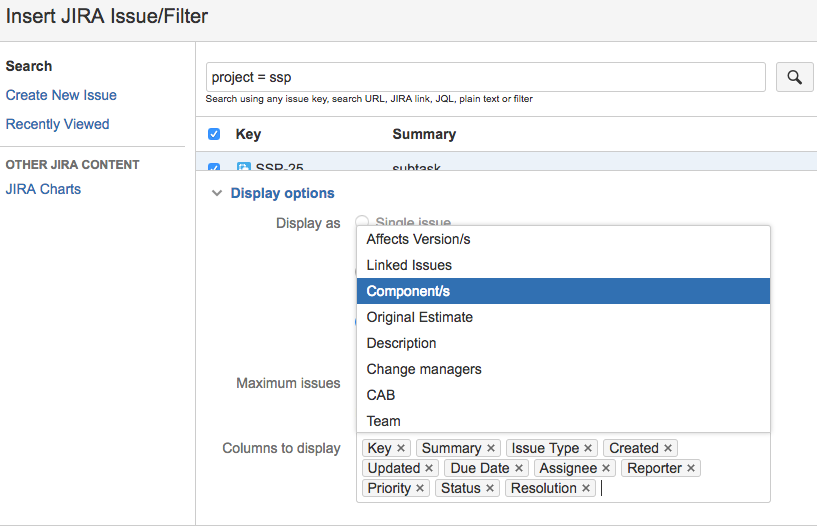Click the search magnifier icon button
Viewport: 817px width, 526px height.
pyautogui.click(x=794, y=77)
